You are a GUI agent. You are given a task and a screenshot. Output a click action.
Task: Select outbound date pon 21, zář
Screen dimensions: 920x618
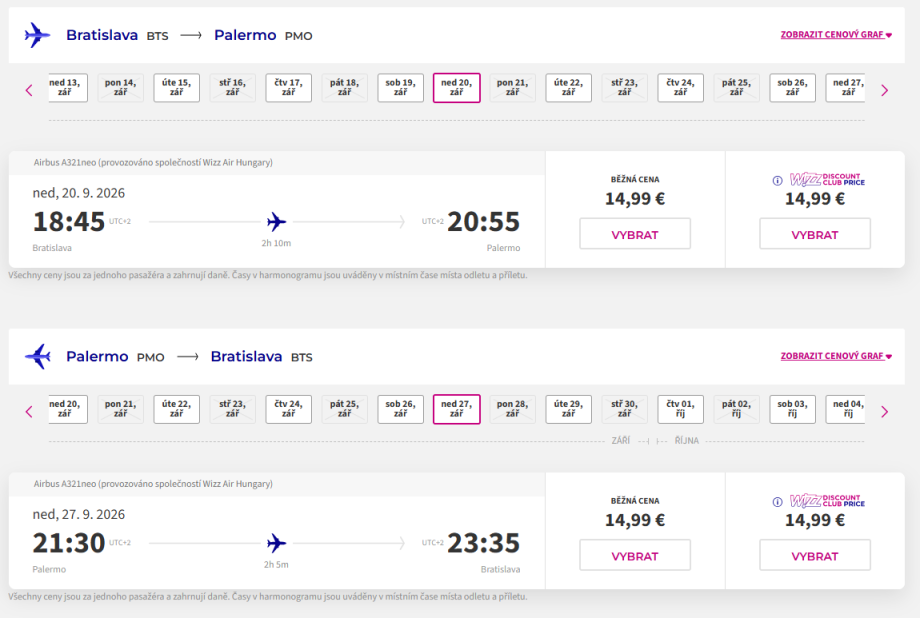513,88
